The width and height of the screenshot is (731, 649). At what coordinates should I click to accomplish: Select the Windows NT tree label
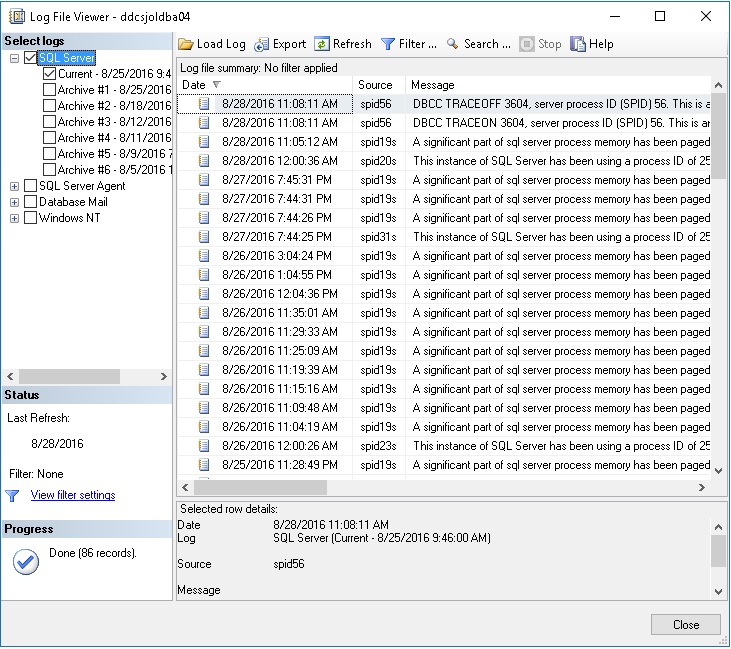point(69,218)
